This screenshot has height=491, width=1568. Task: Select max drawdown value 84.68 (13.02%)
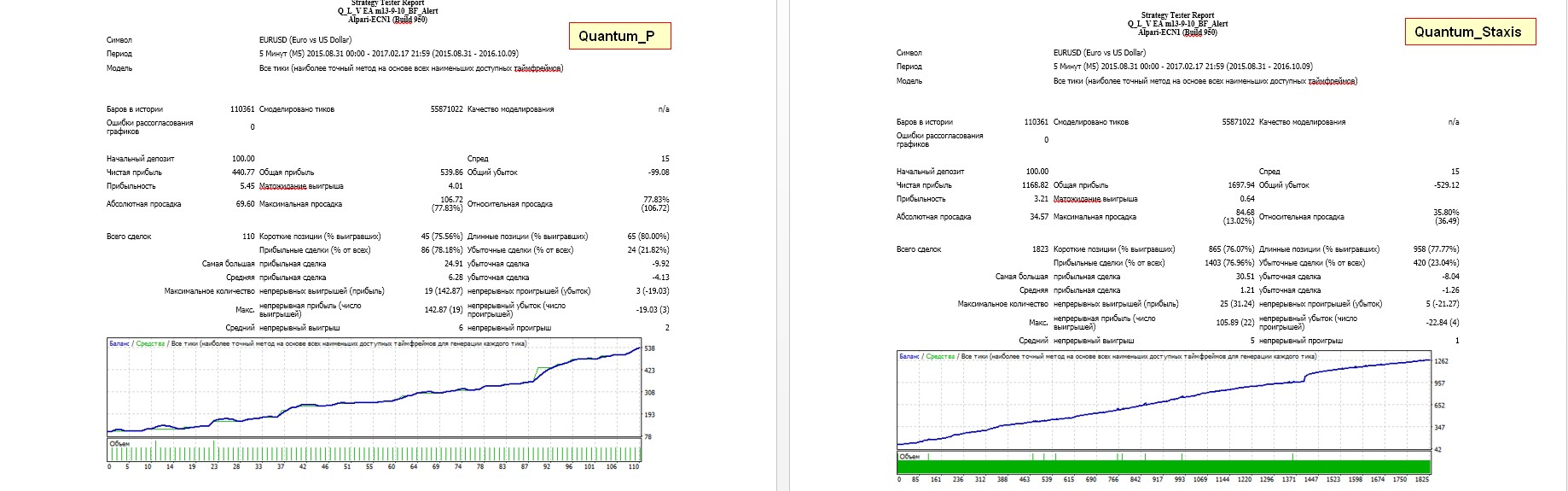coord(1239,217)
